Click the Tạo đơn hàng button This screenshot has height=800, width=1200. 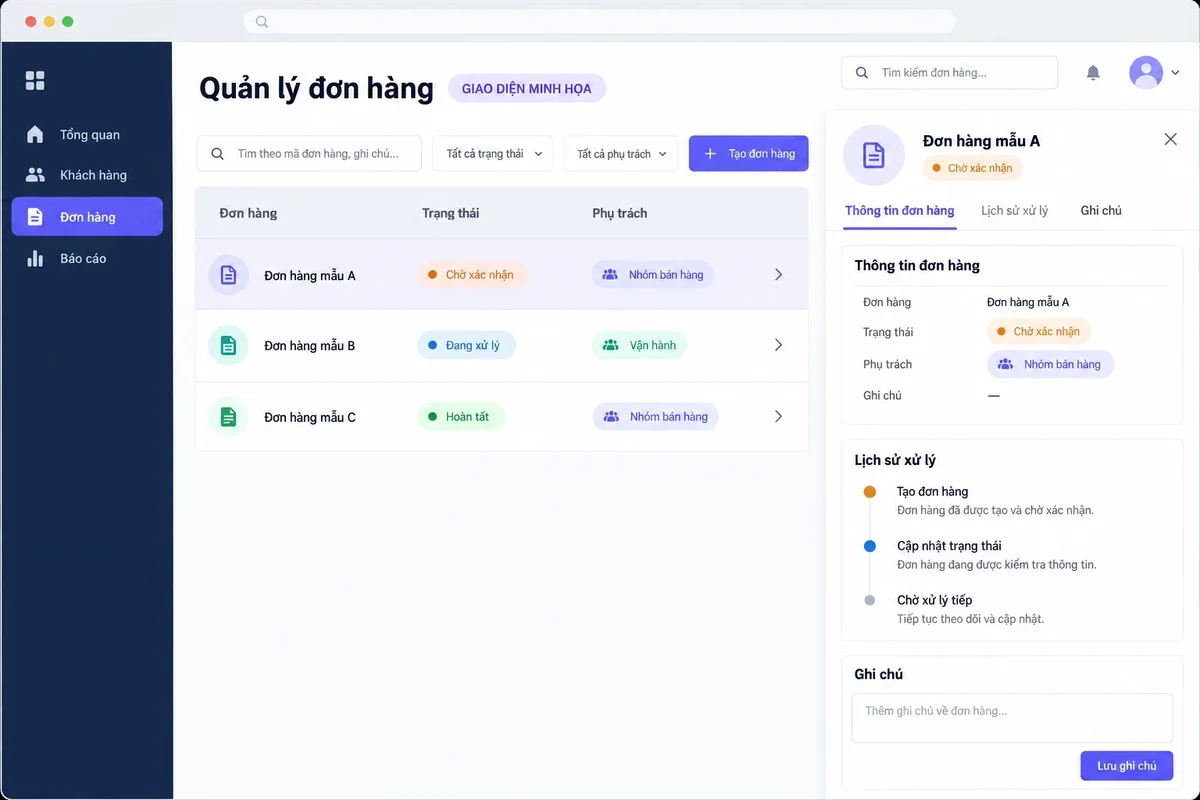coord(748,154)
